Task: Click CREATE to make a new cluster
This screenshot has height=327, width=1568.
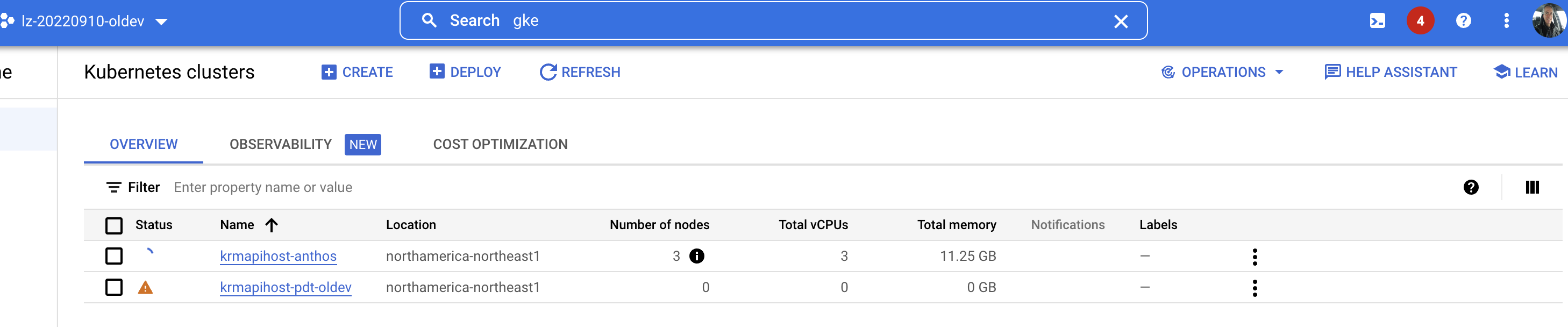Action: [357, 72]
